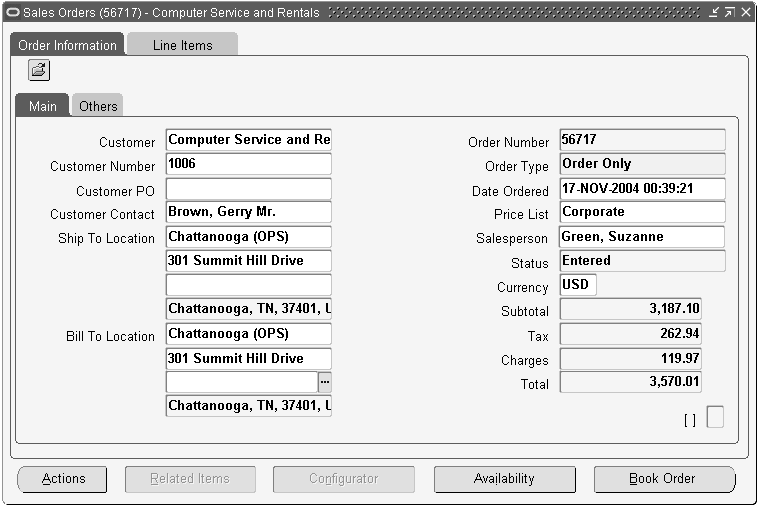Click the window menu icon in title bar
757x505 pixels.
[x=12, y=12]
